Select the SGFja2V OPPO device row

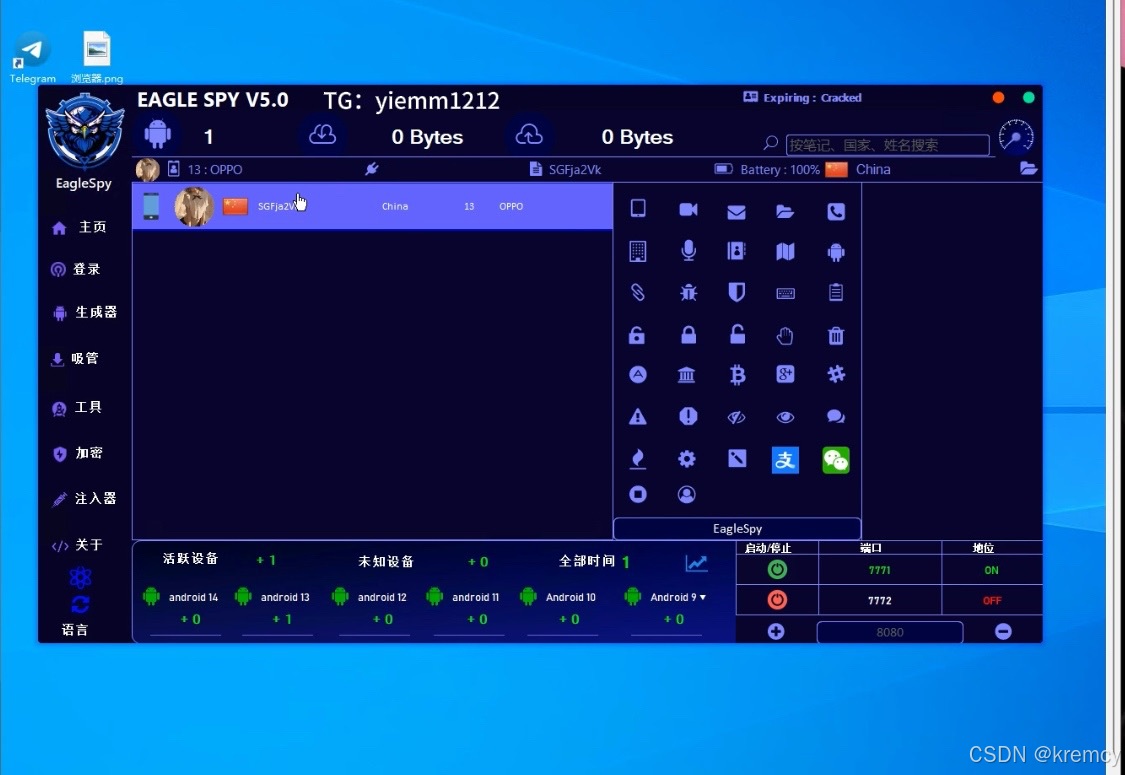[372, 206]
